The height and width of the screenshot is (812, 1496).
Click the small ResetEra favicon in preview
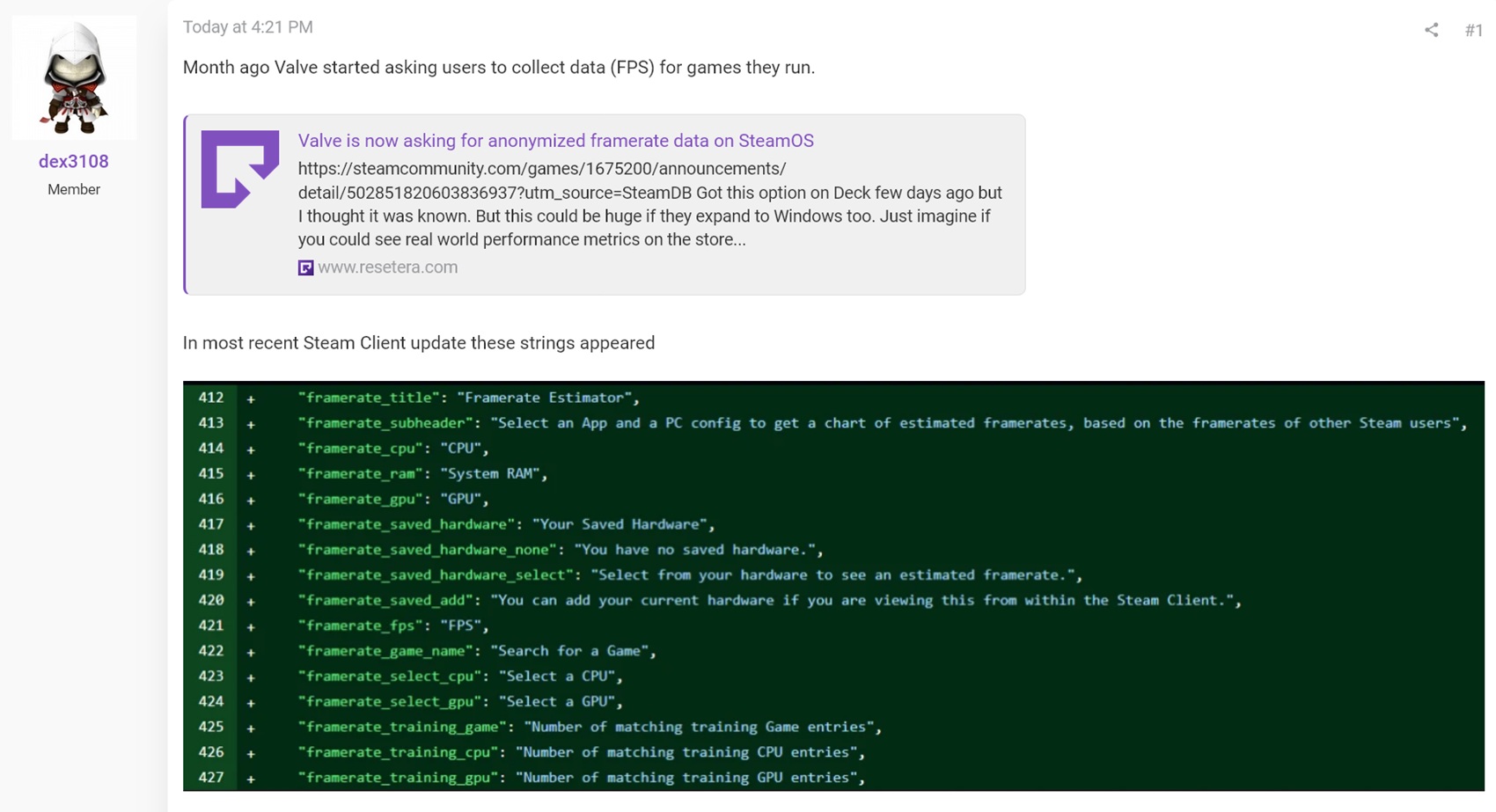coord(305,267)
